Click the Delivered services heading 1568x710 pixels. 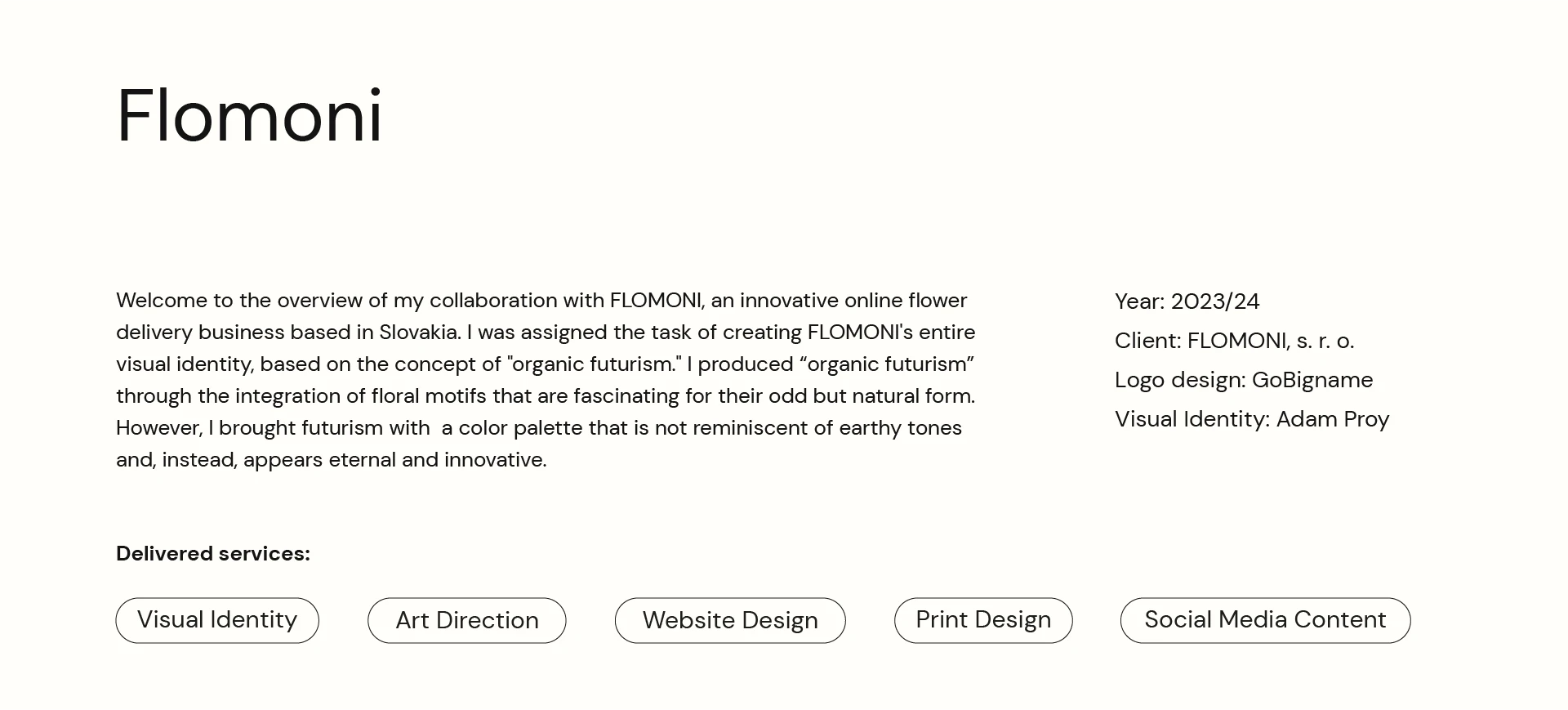[x=213, y=553]
